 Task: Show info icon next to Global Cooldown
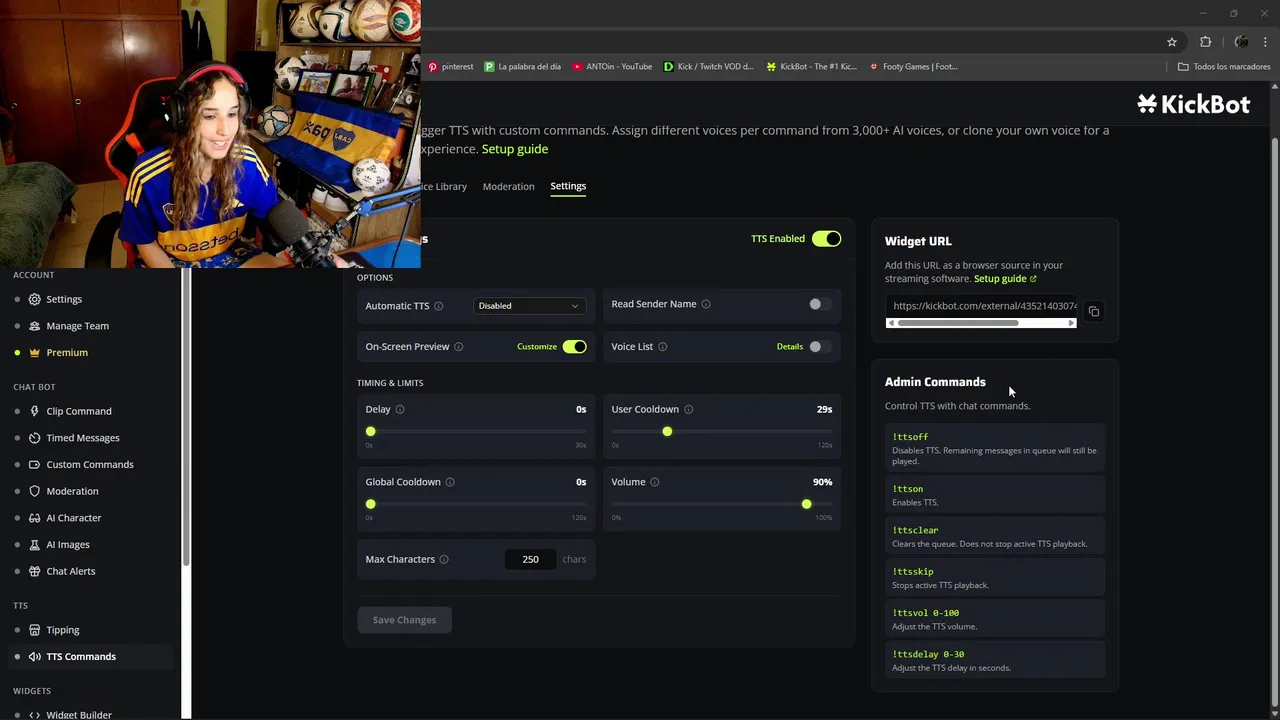(x=450, y=482)
